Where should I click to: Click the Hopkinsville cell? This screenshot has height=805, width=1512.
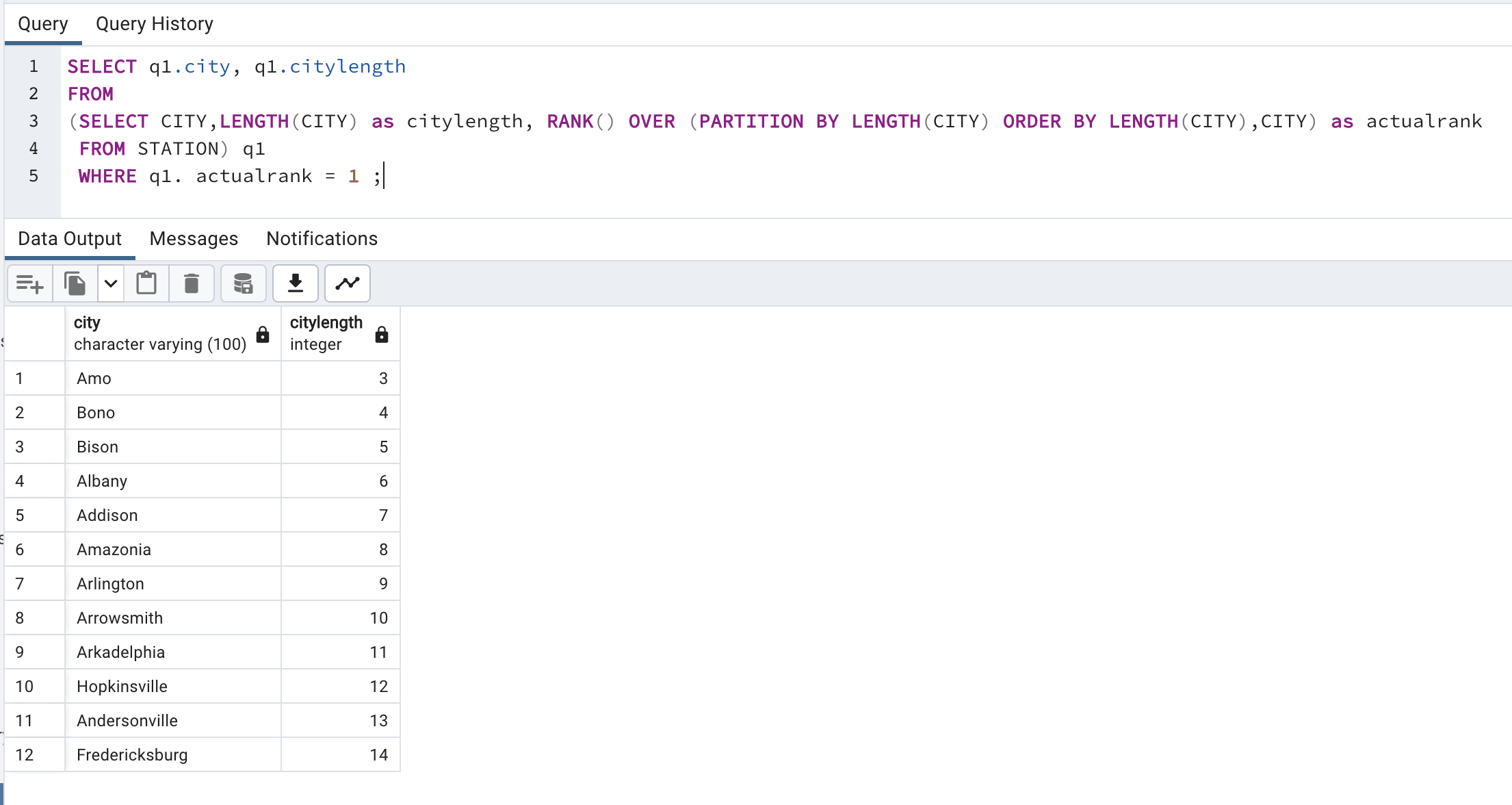click(172, 687)
